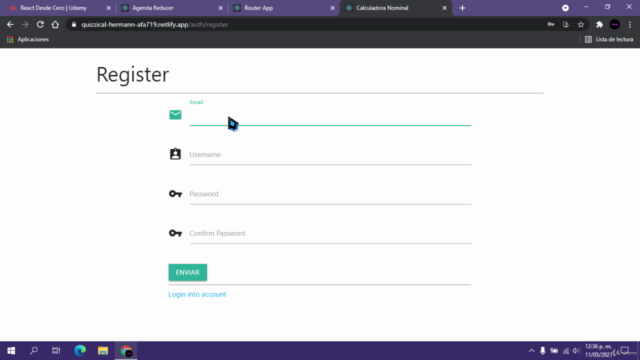Viewport: 640px width, 360px height.
Task: Open saved passwords key icon
Action: [x=551, y=24]
